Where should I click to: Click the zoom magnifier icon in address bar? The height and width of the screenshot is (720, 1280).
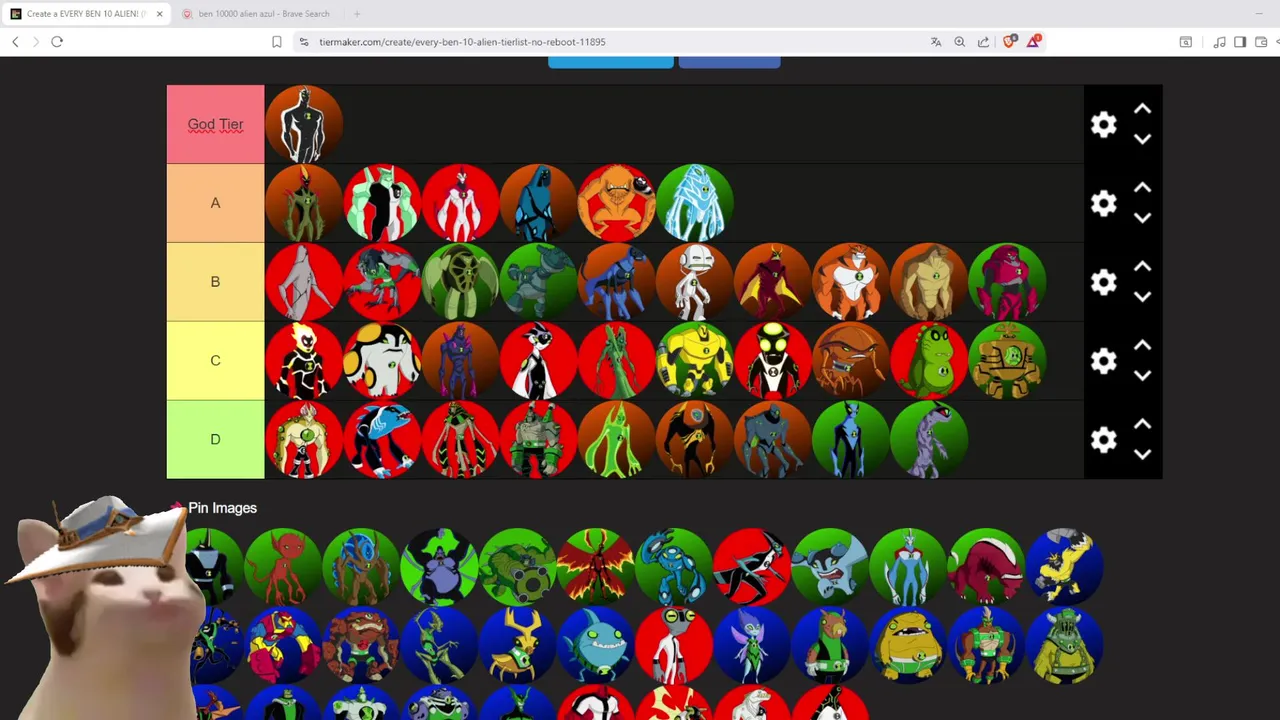click(960, 42)
